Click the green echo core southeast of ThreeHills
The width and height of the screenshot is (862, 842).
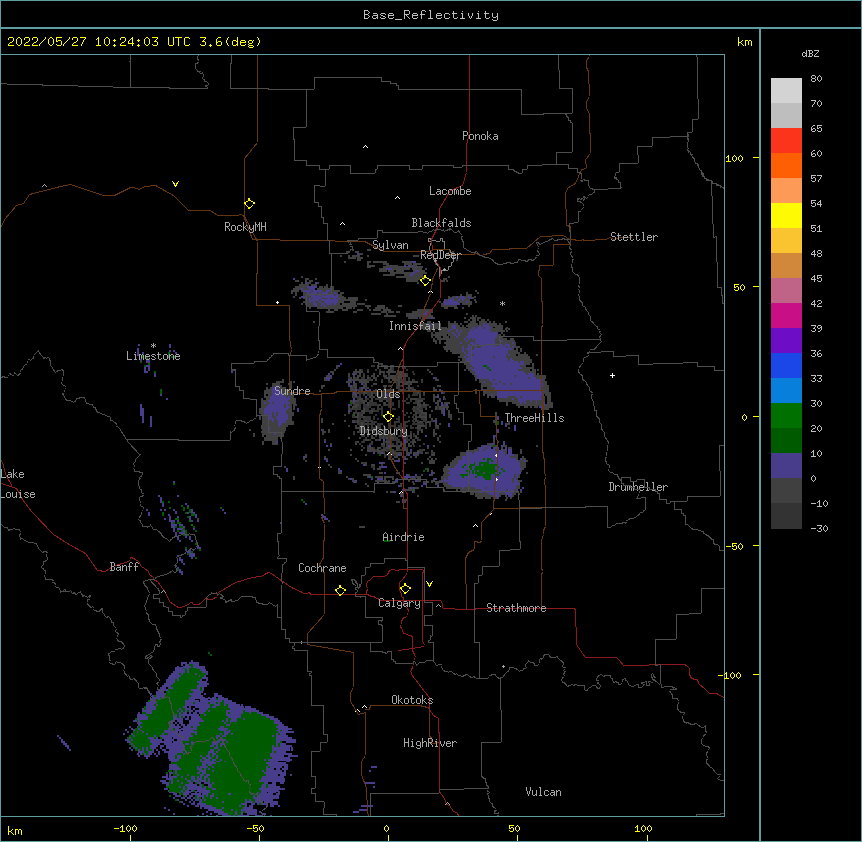click(485, 470)
